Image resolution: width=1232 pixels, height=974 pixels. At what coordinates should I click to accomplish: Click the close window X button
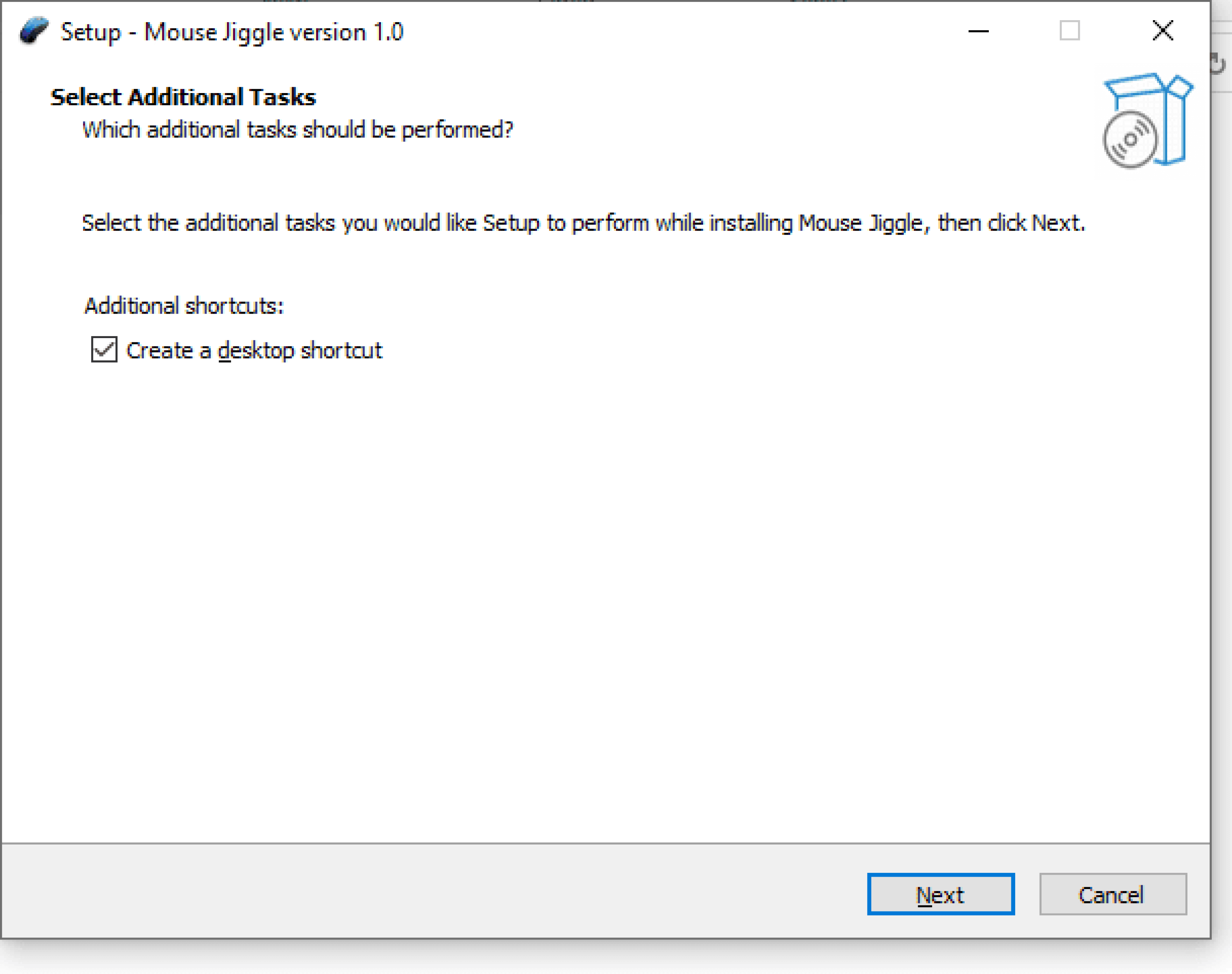pyautogui.click(x=1163, y=29)
